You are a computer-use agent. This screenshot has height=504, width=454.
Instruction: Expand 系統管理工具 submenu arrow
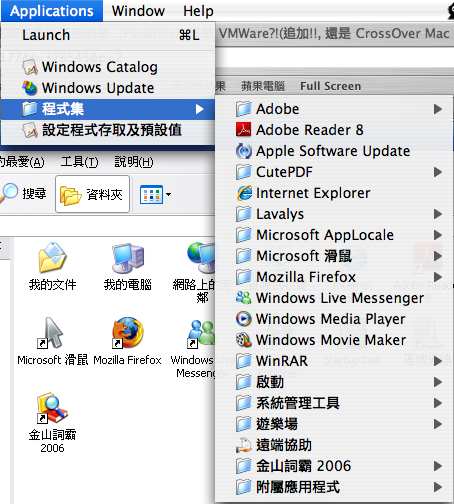tap(438, 403)
